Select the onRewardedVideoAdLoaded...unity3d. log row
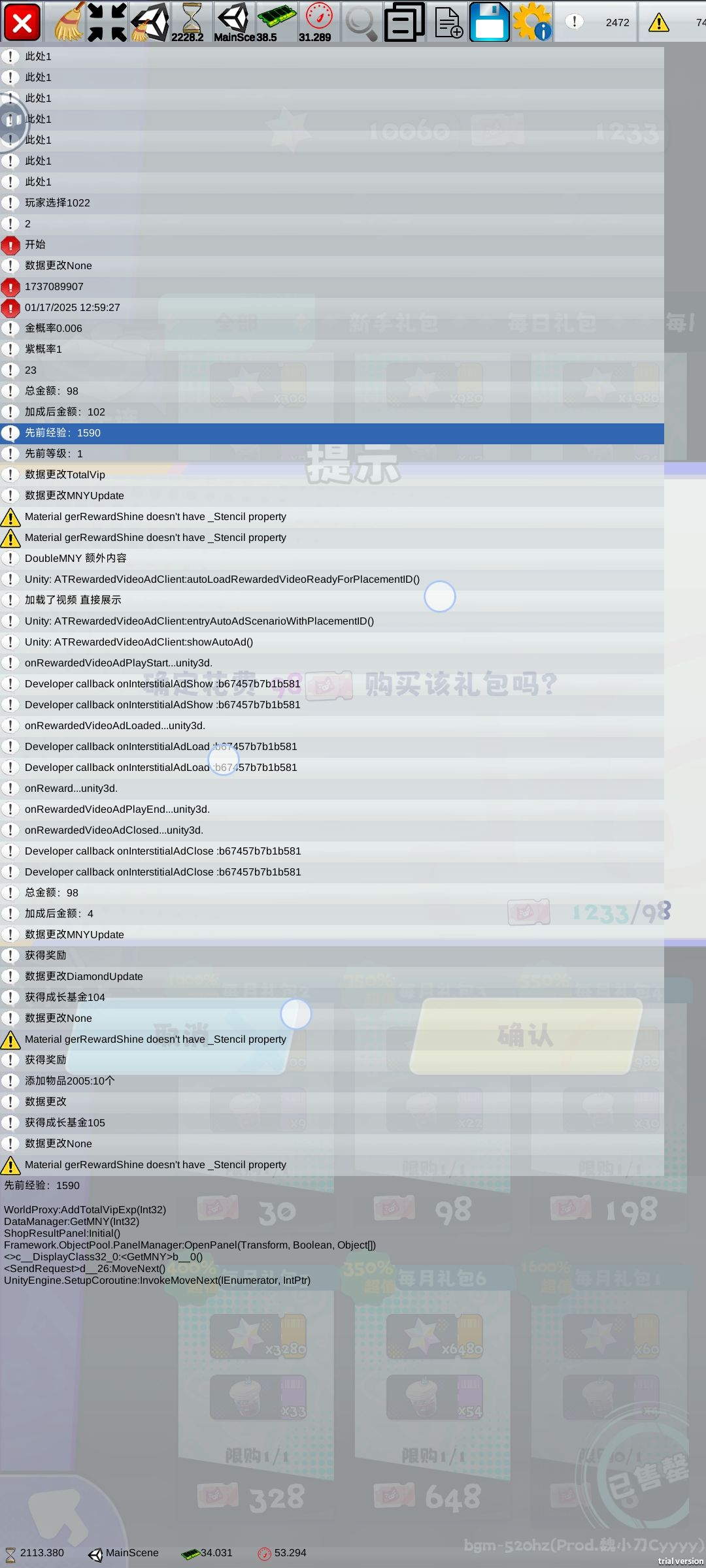The height and width of the screenshot is (1568, 706). (x=332, y=726)
